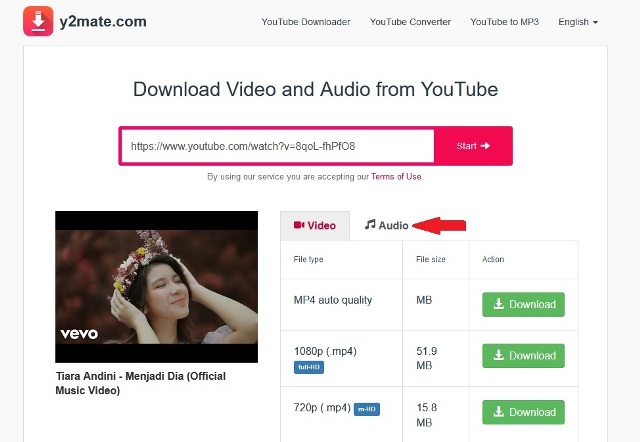Click the page heading 'Download Video and Audio from YouTube'
This screenshot has height=442, width=640.
316,89
